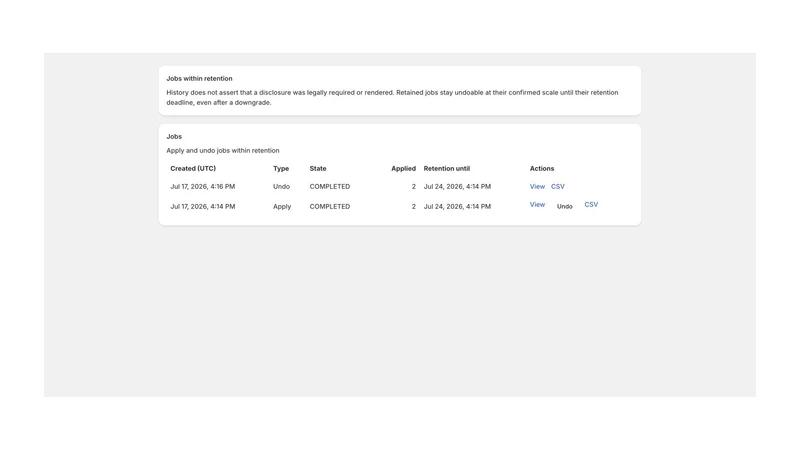Click retention date in the Undo row

click(x=457, y=187)
